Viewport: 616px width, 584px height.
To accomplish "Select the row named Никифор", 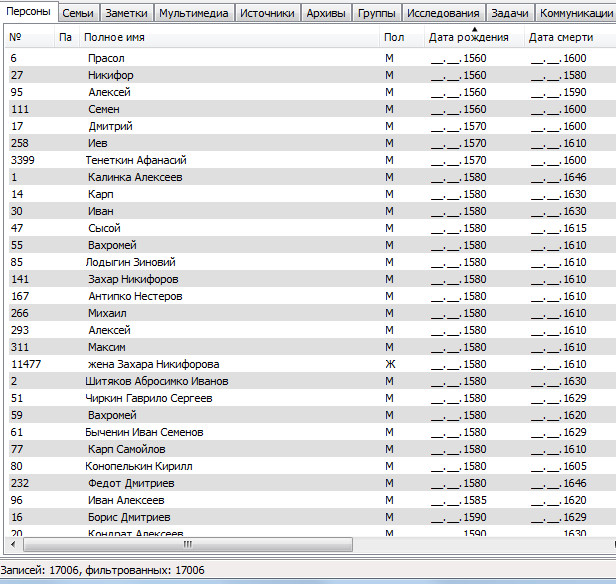I will click(x=310, y=75).
